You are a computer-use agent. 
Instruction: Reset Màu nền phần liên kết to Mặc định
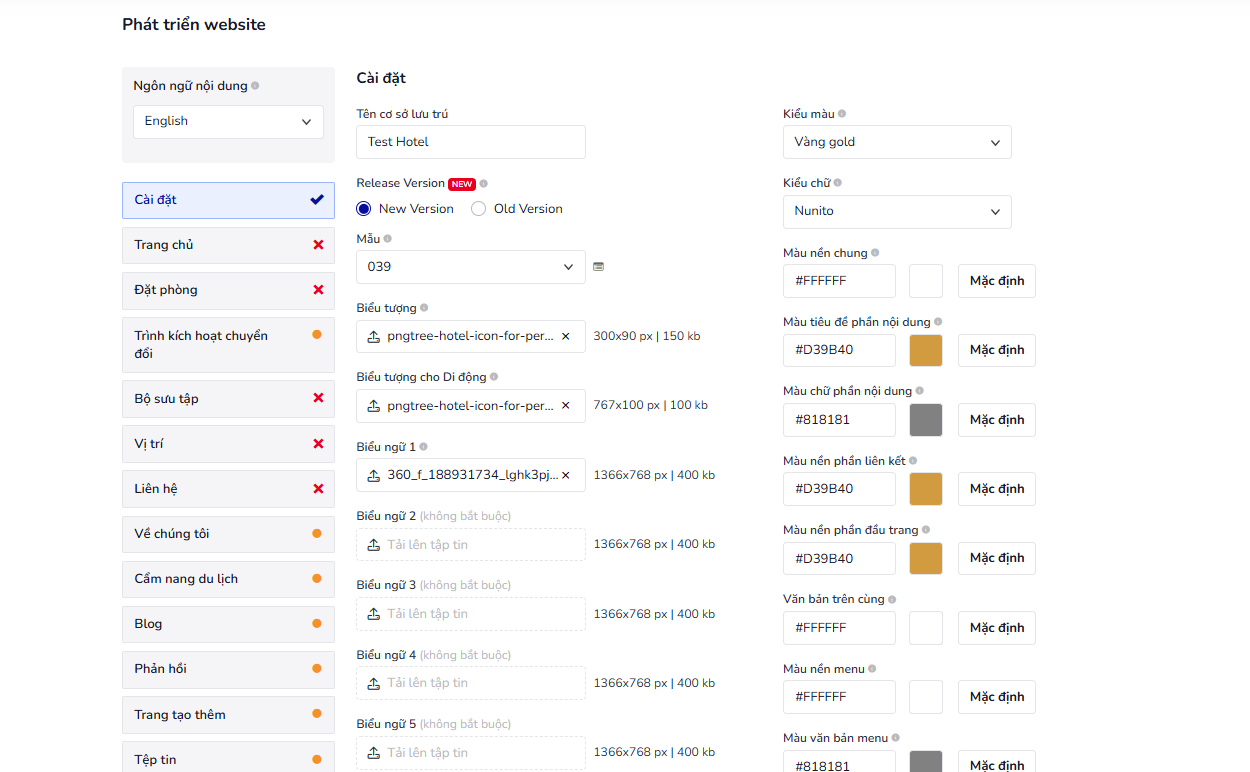pos(997,489)
